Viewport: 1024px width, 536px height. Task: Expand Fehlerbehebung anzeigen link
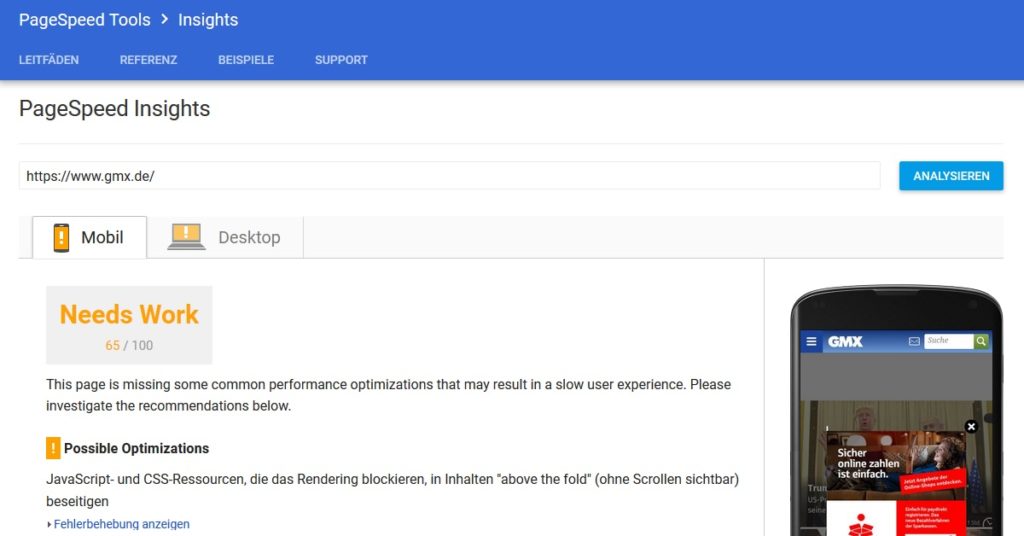(x=121, y=524)
